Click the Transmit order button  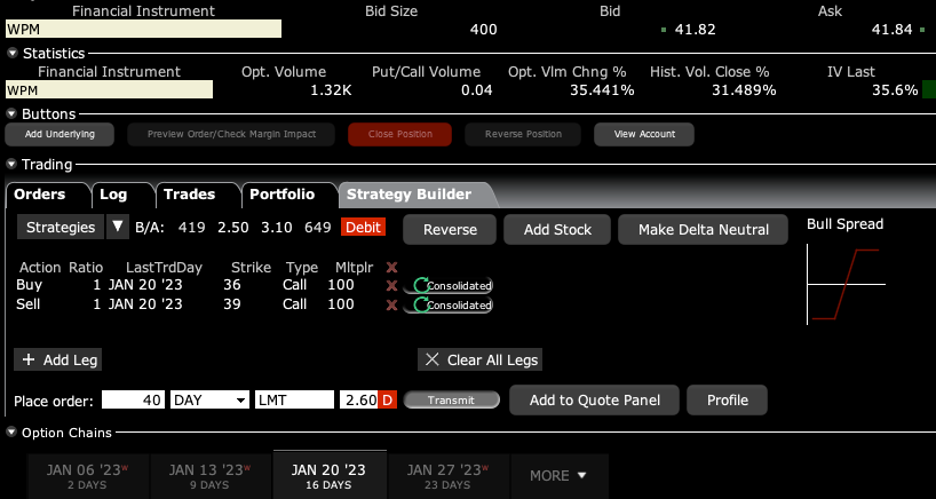click(451, 400)
